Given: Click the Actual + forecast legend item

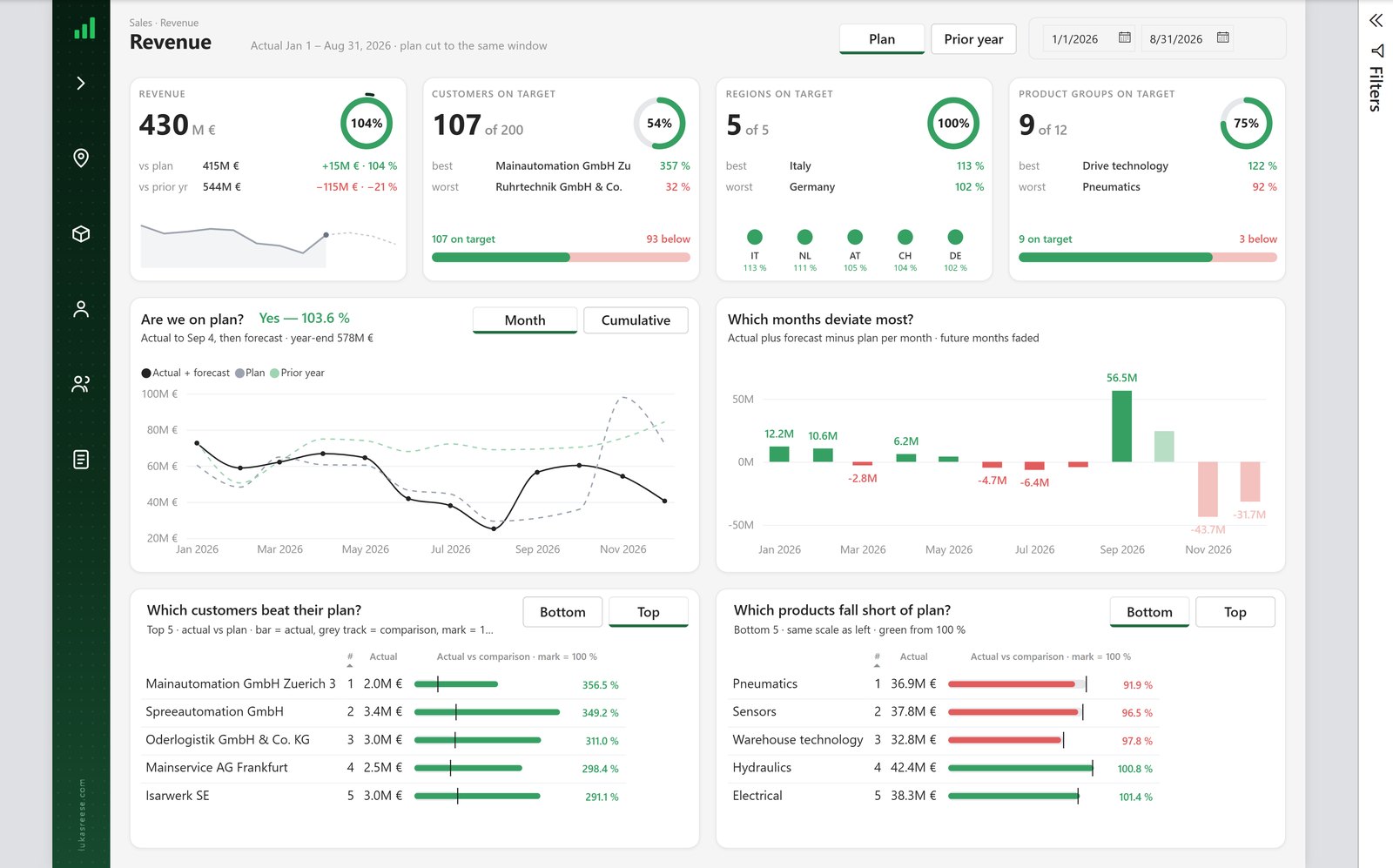Looking at the screenshot, I should [x=185, y=373].
